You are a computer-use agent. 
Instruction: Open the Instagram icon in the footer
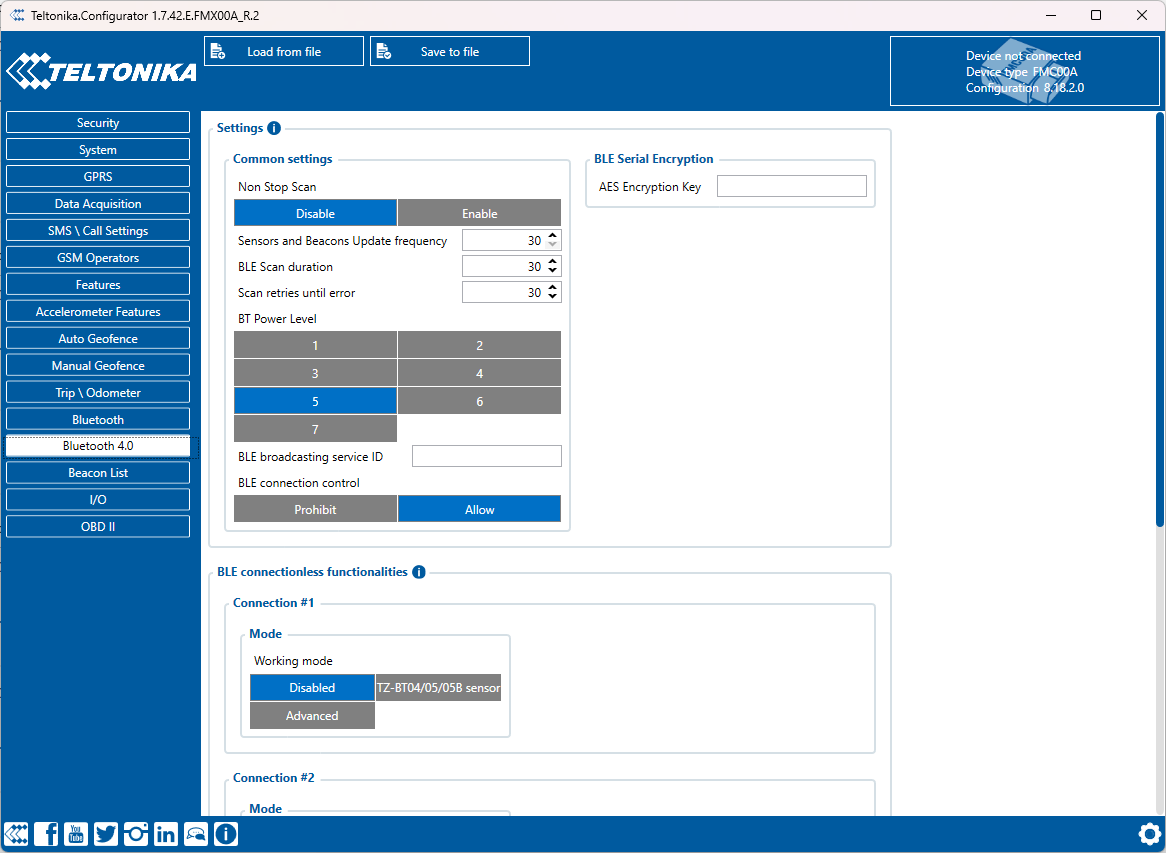[135, 834]
